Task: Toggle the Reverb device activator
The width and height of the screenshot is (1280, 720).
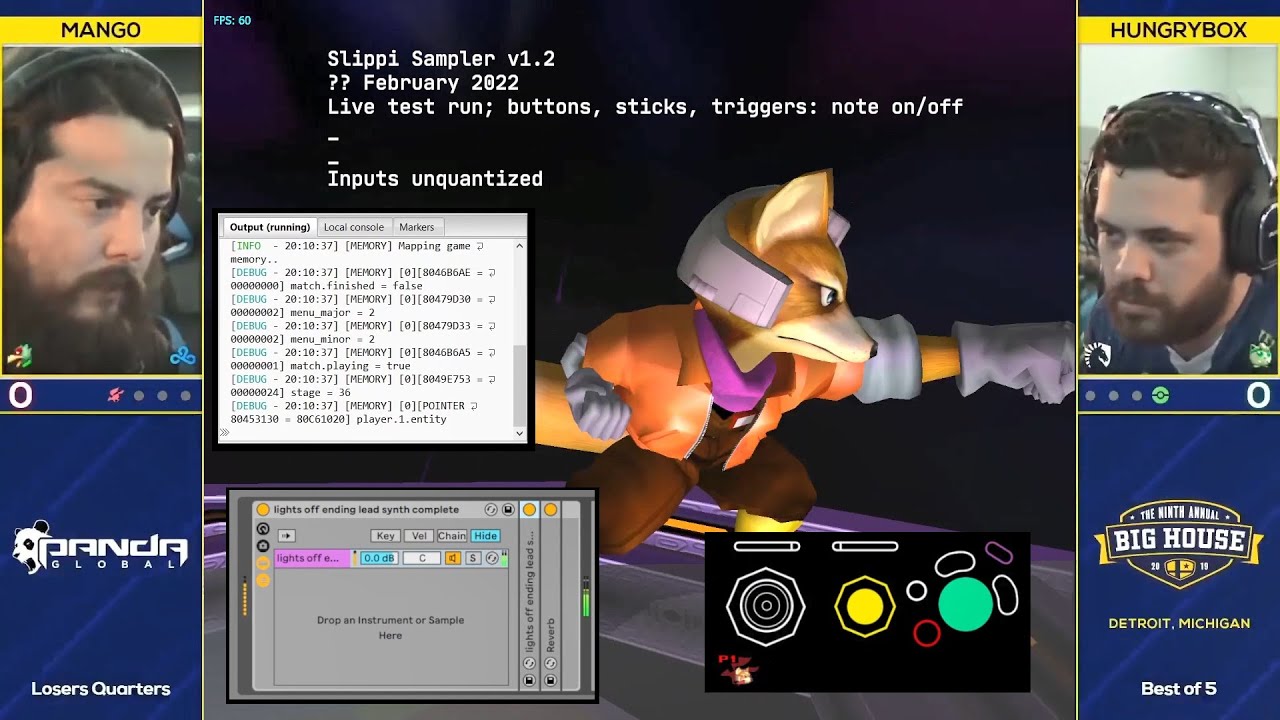Action: click(550, 510)
